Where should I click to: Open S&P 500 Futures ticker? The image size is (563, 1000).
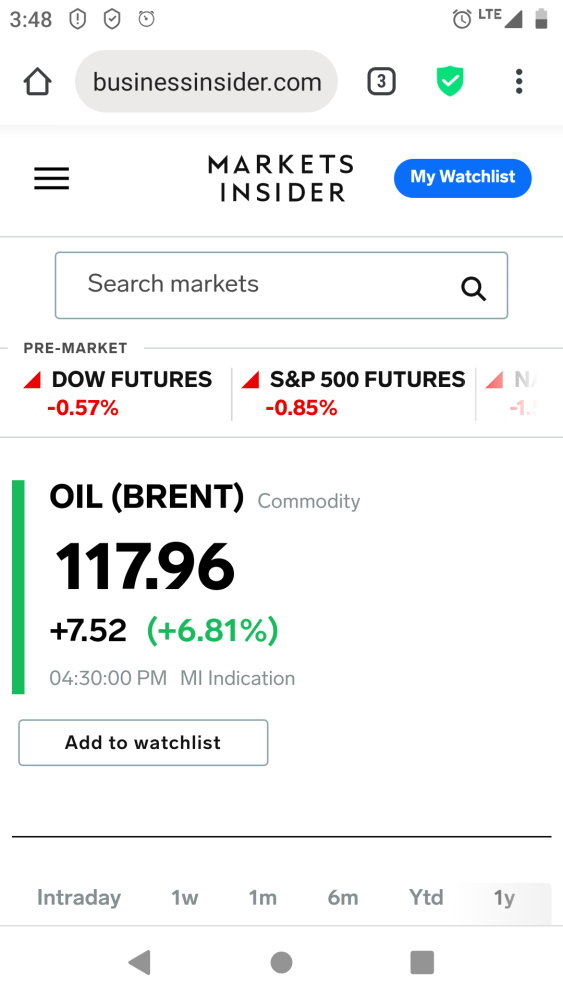(354, 392)
